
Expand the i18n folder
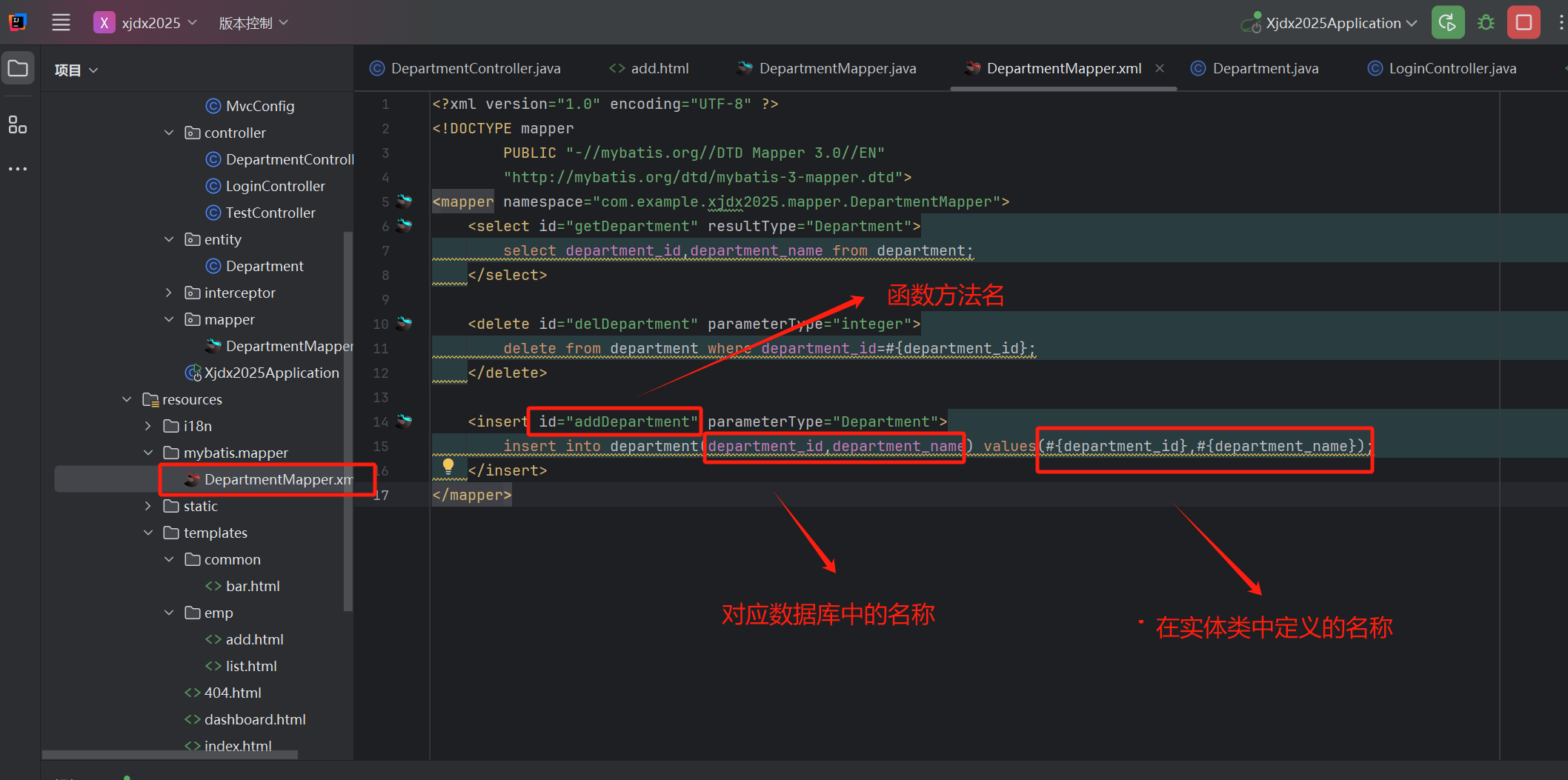pyautogui.click(x=148, y=426)
